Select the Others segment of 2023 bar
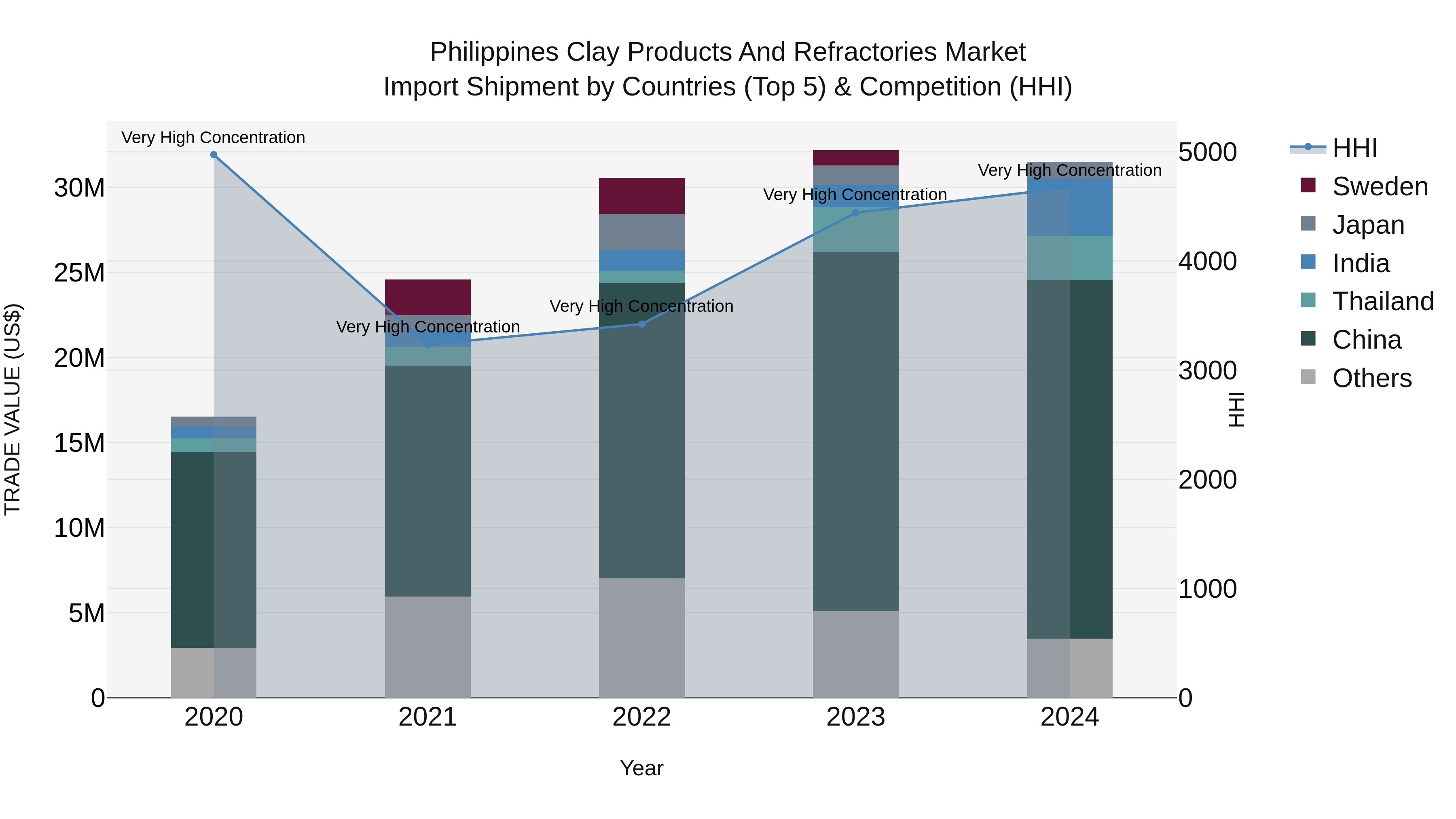Screen dimensions: 1456x819 tap(856, 654)
